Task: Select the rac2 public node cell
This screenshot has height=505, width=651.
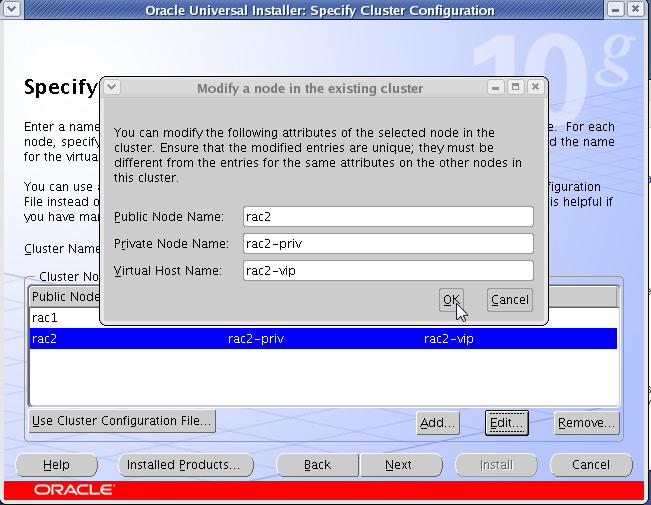Action: pos(44,339)
